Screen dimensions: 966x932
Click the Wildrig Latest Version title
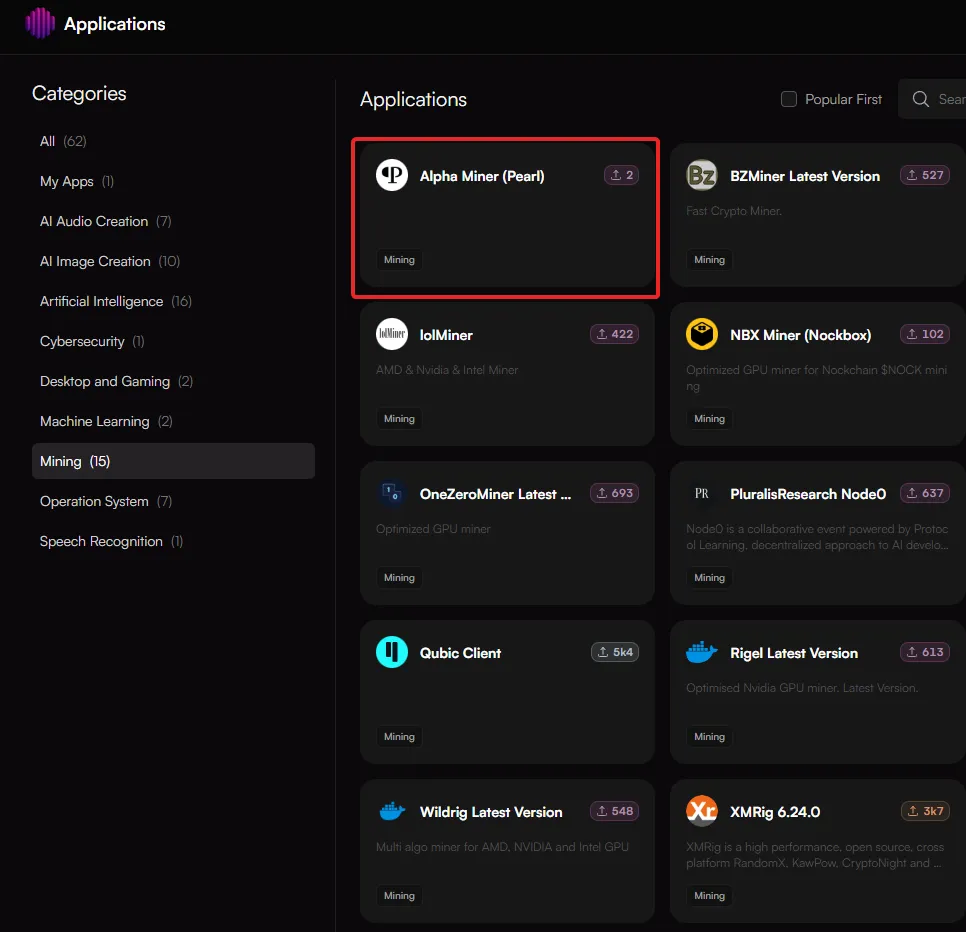tap(491, 812)
